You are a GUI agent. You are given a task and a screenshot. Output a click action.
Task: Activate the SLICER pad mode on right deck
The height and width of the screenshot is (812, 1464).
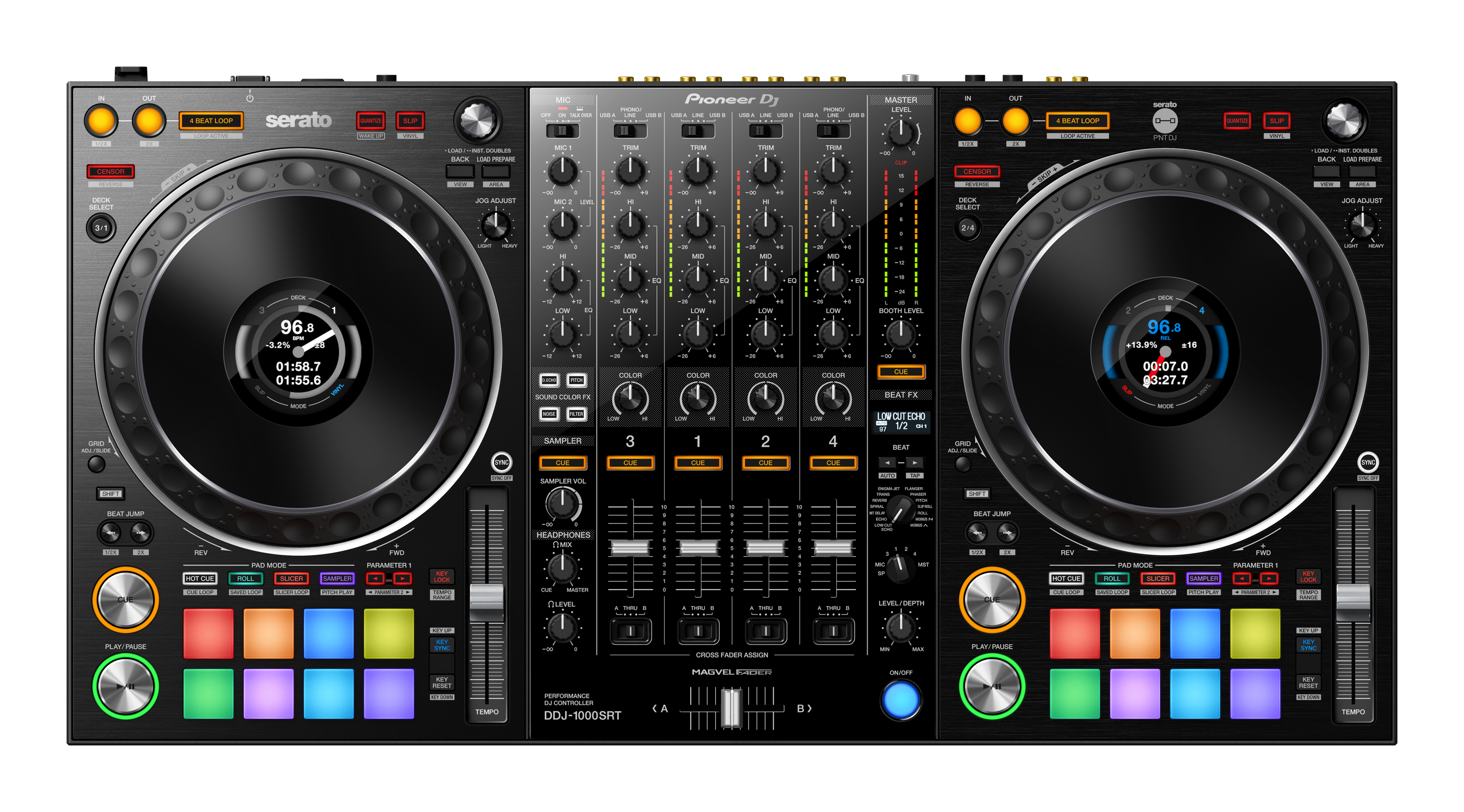(x=1157, y=578)
